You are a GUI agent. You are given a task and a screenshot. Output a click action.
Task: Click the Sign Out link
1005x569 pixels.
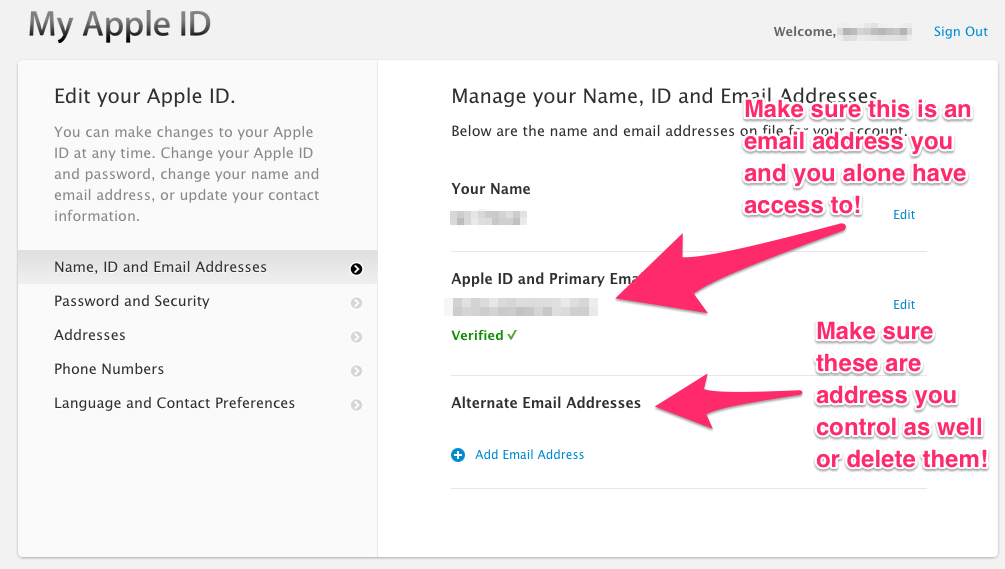(x=960, y=31)
